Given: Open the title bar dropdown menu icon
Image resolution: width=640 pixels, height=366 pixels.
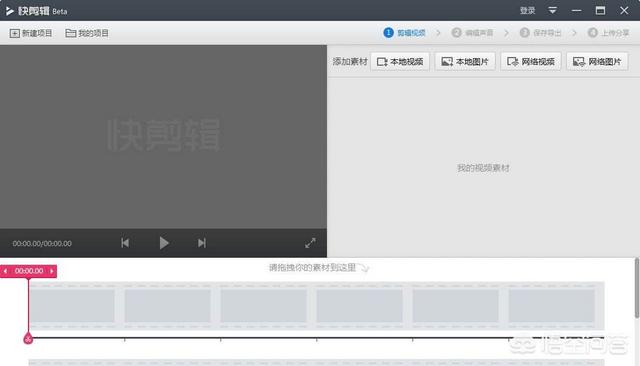Looking at the screenshot, I should point(552,10).
